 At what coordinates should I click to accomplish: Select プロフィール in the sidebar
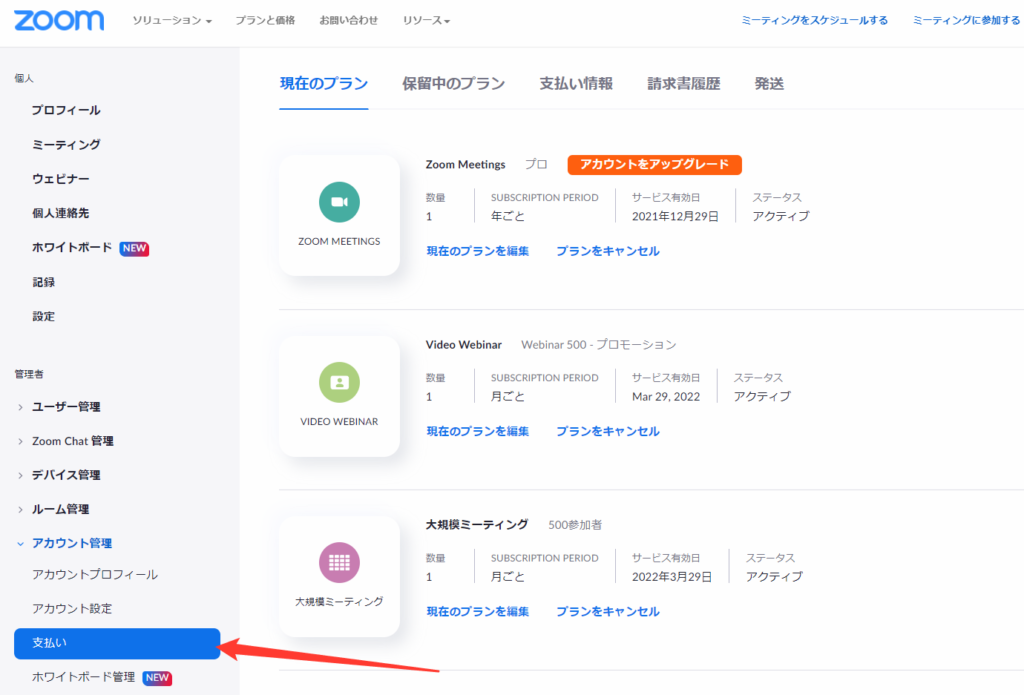click(x=66, y=110)
